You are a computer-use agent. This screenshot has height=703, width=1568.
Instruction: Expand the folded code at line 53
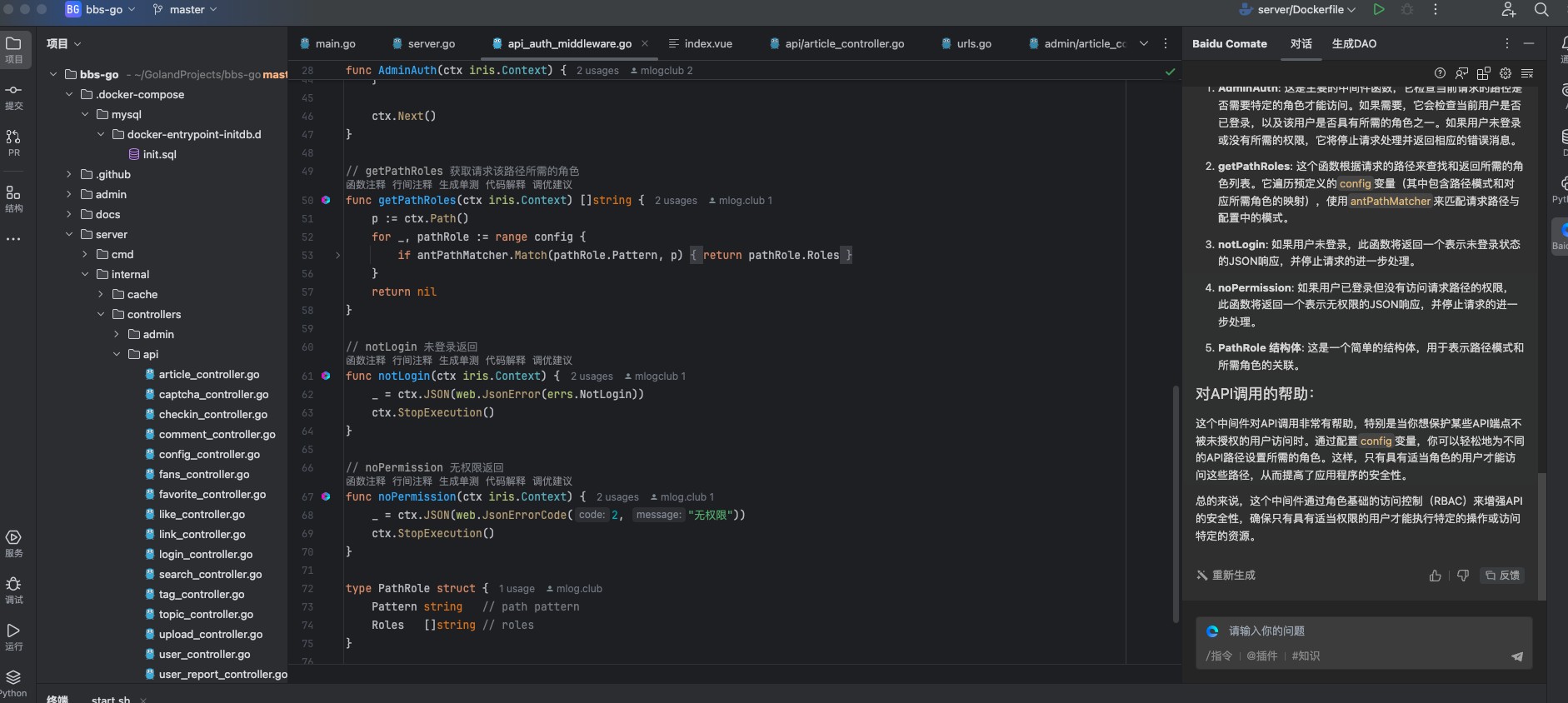click(337, 255)
